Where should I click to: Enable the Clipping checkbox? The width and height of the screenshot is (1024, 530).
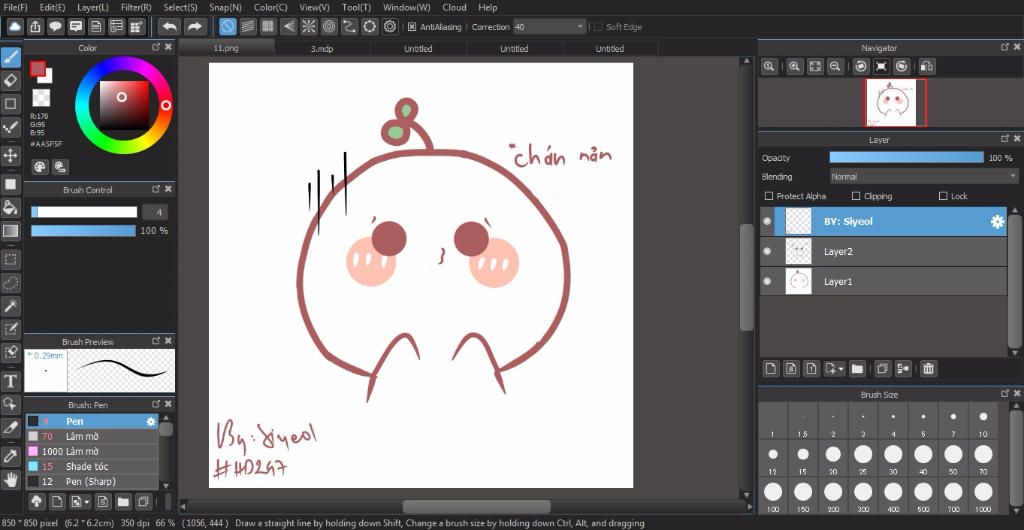pyautogui.click(x=856, y=196)
